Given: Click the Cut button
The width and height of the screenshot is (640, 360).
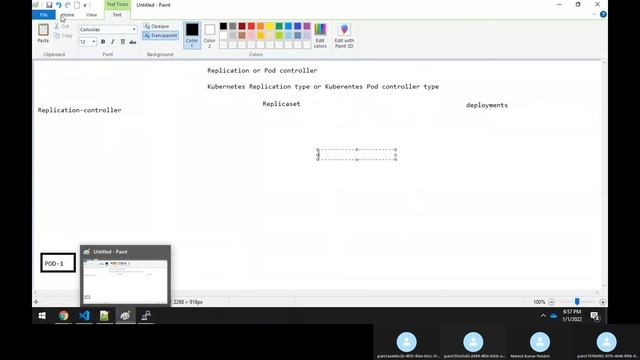Looking at the screenshot, I should 62,26.
